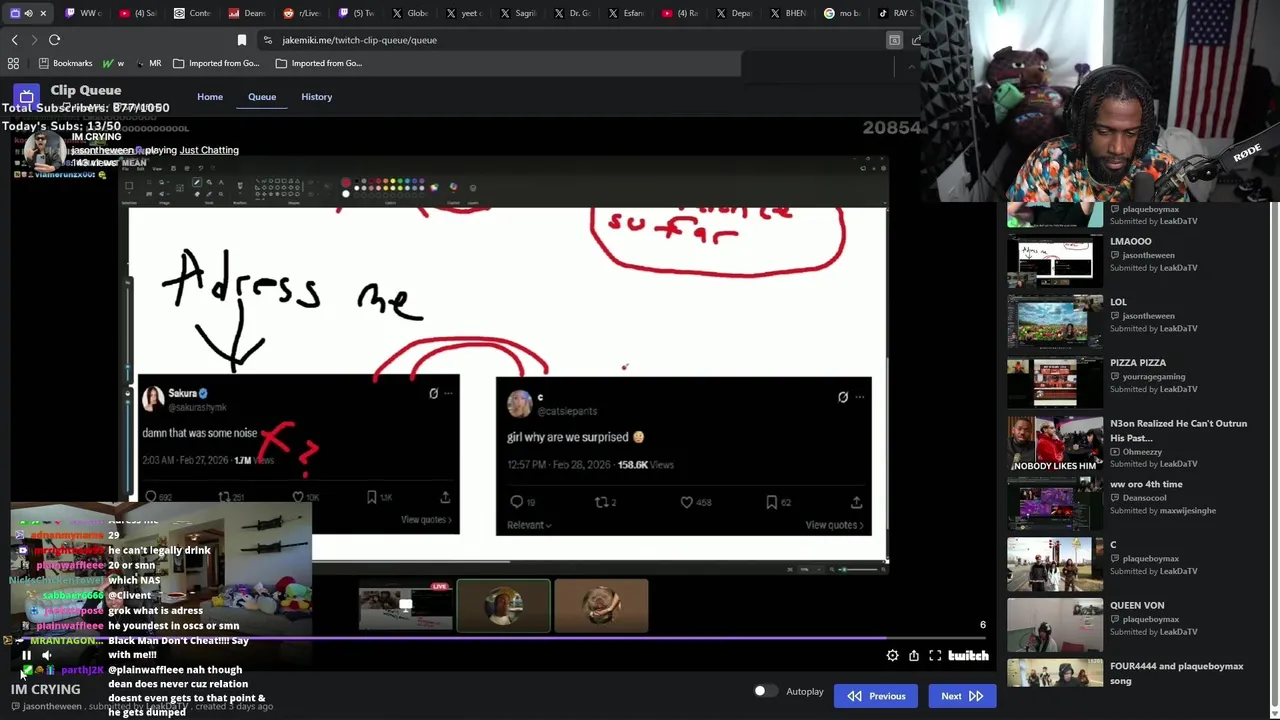The width and height of the screenshot is (1280, 720).
Task: Click 'N3on Realized He Can't Outrun' title
Action: click(1178, 430)
